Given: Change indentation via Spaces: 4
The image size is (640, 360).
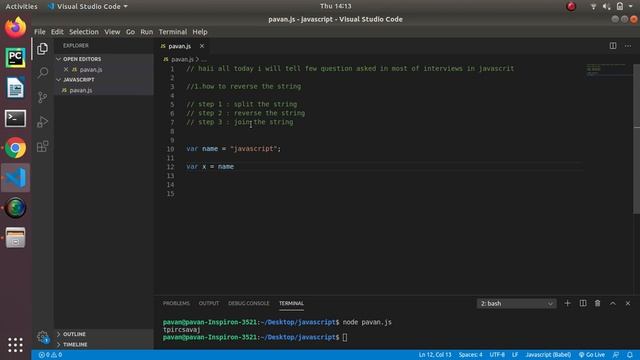Looking at the screenshot, I should click(x=470, y=355).
